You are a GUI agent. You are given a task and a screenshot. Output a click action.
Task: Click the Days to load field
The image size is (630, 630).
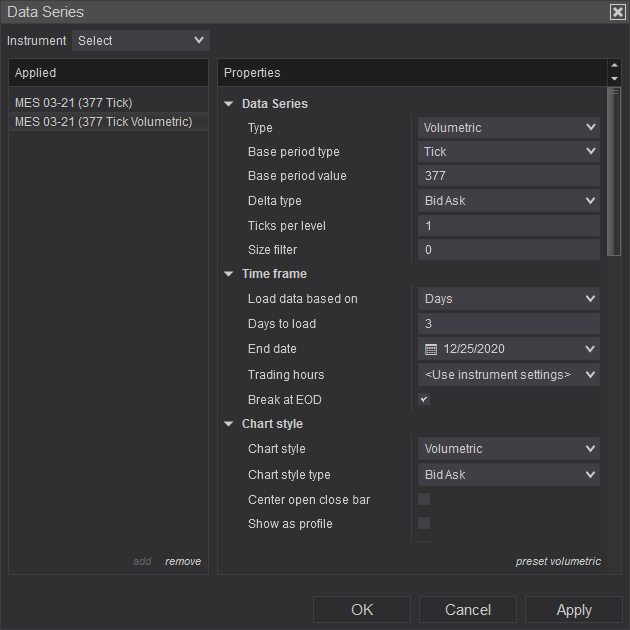click(x=508, y=323)
